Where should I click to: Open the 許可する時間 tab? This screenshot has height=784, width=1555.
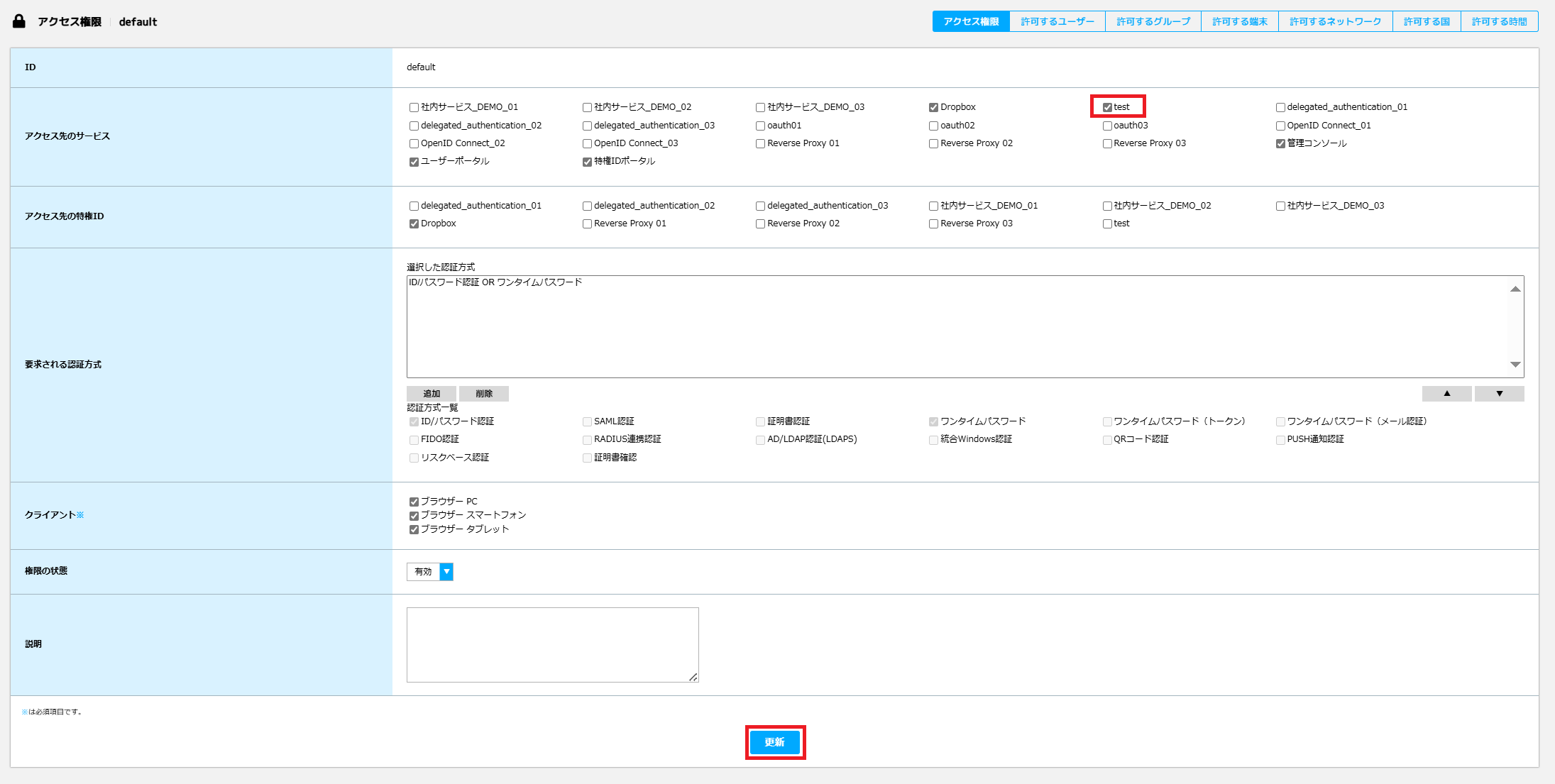[x=1500, y=22]
